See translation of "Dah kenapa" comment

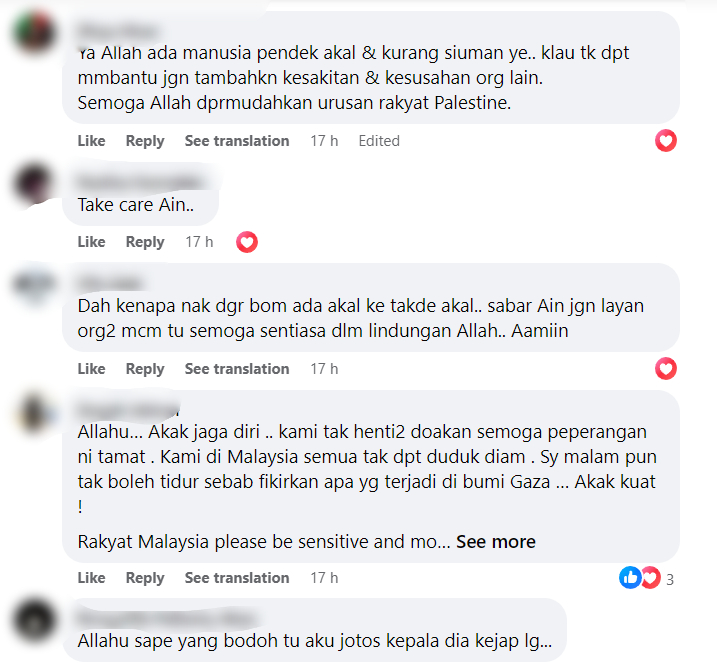pyautogui.click(x=237, y=369)
